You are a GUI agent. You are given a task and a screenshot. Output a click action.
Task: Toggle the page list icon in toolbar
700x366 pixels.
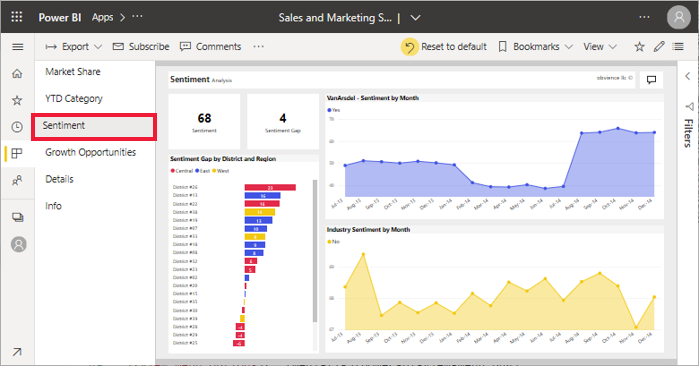coord(678,46)
